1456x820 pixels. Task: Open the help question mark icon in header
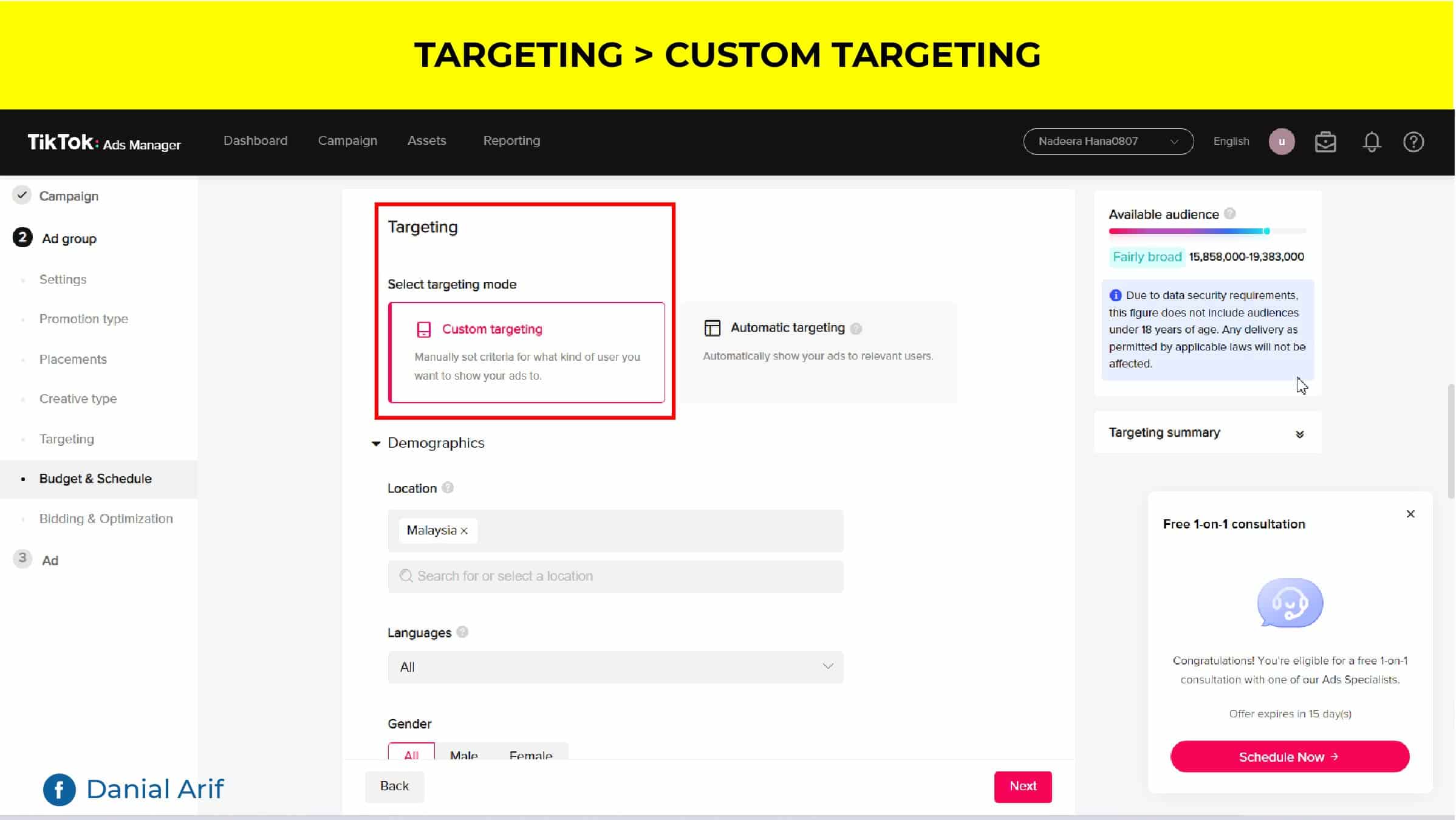coord(1413,142)
